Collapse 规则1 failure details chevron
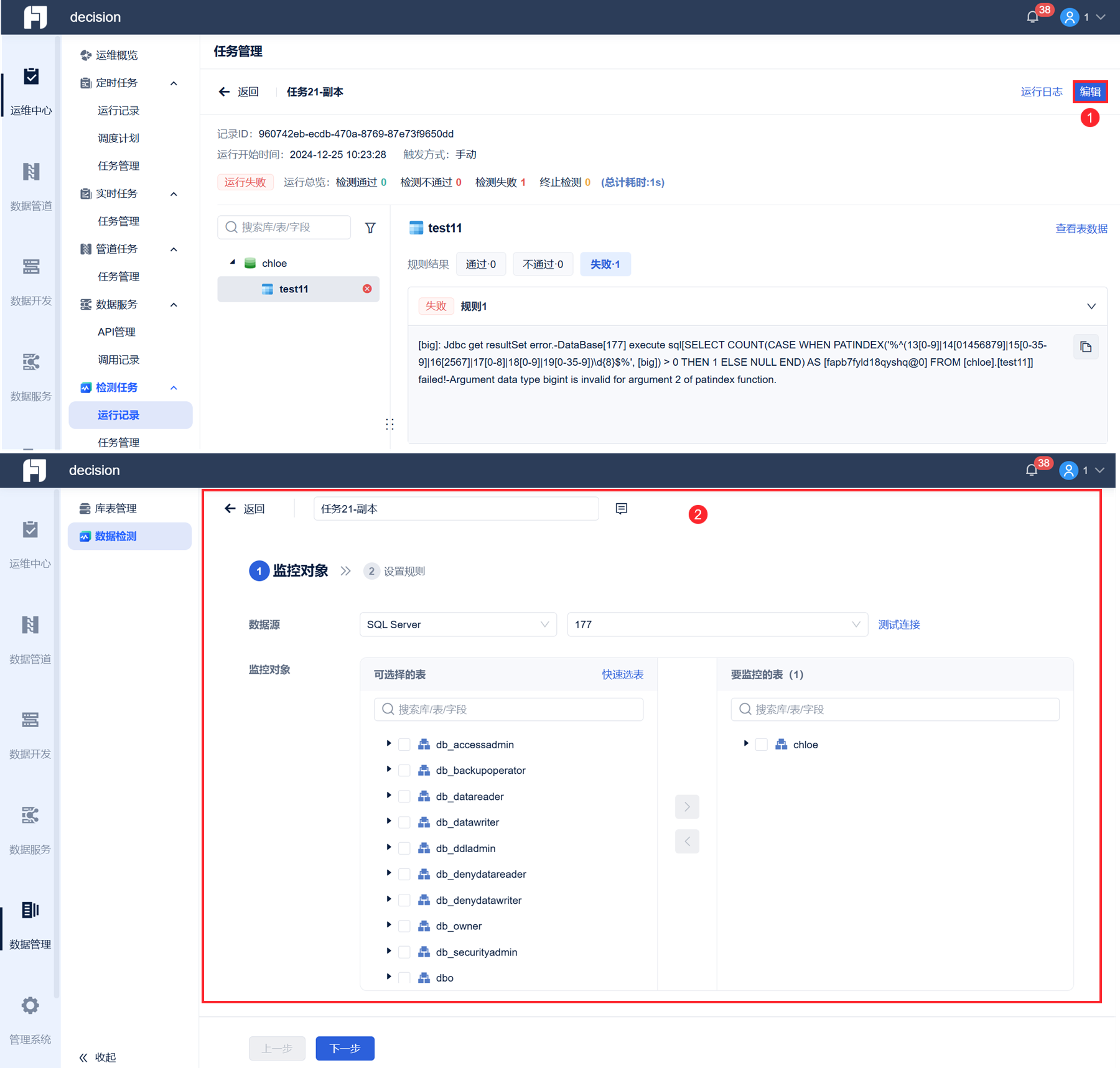The width and height of the screenshot is (1120, 1068). pos(1091,306)
